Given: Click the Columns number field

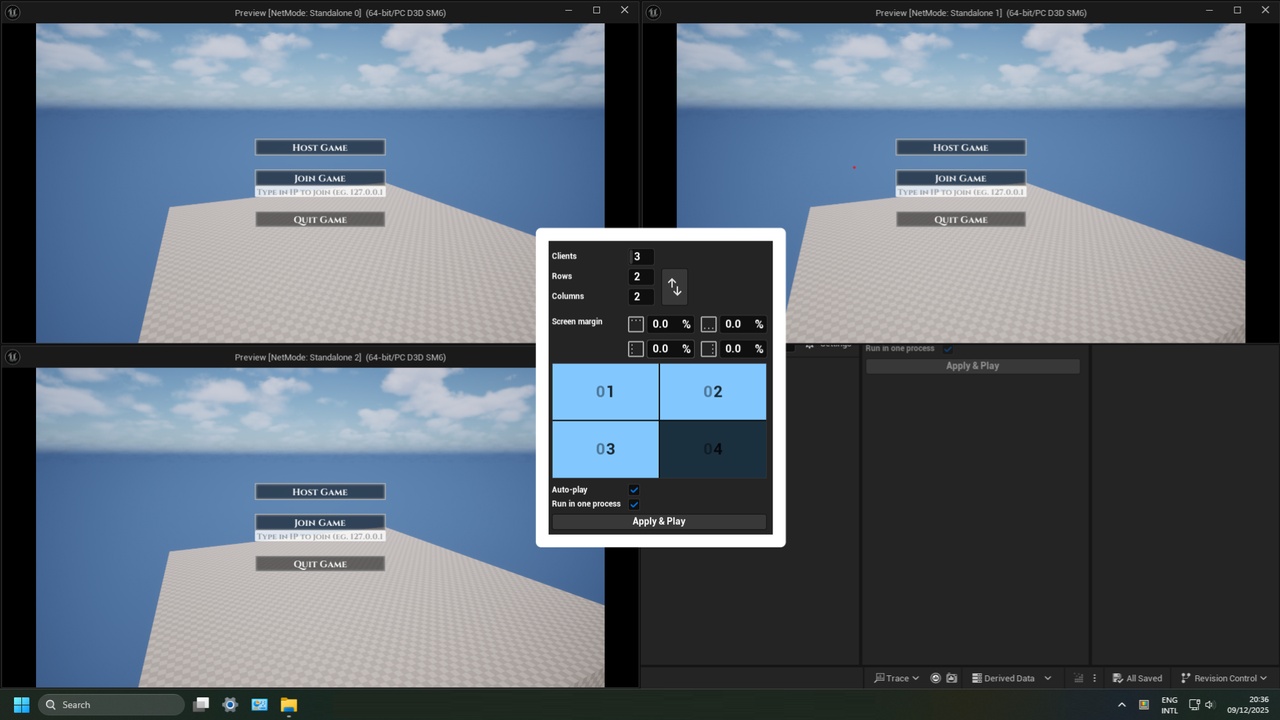Looking at the screenshot, I should point(642,297).
